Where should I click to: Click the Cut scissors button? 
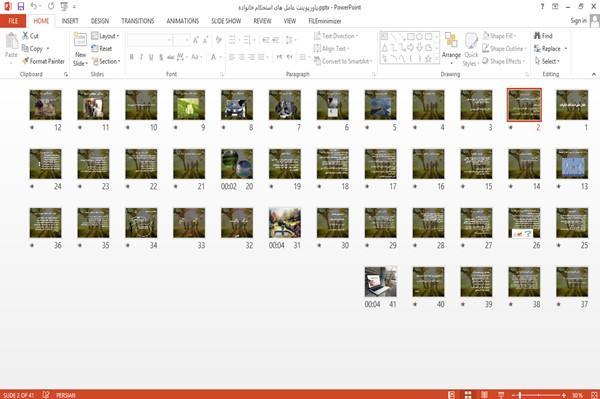point(30,36)
